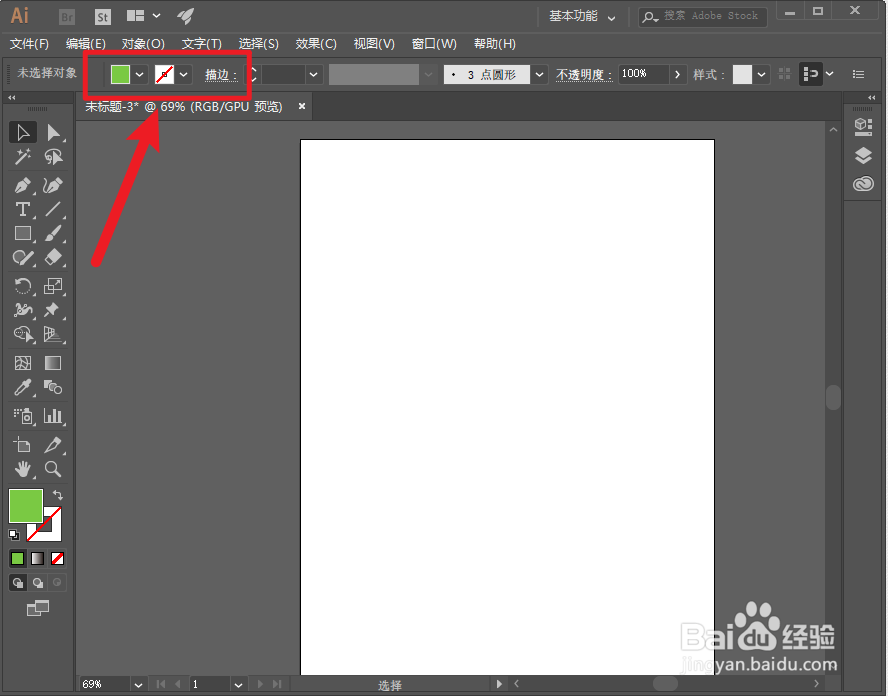The height and width of the screenshot is (696, 888).
Task: Open 效果(C) menu
Action: [316, 44]
